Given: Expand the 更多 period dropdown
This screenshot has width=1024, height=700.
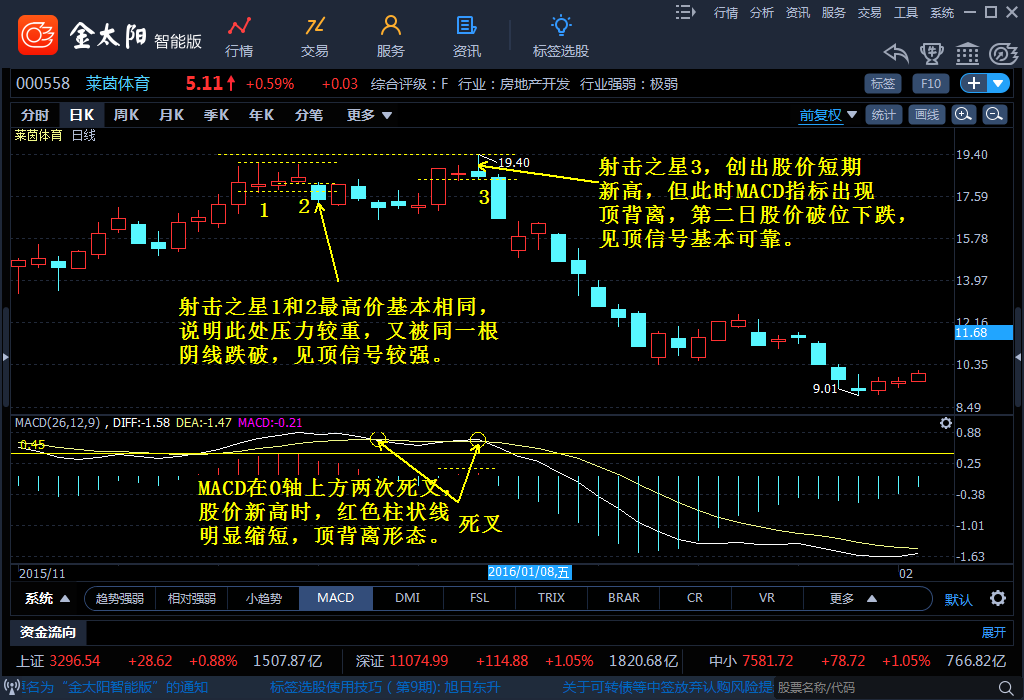Looking at the screenshot, I should coord(367,115).
